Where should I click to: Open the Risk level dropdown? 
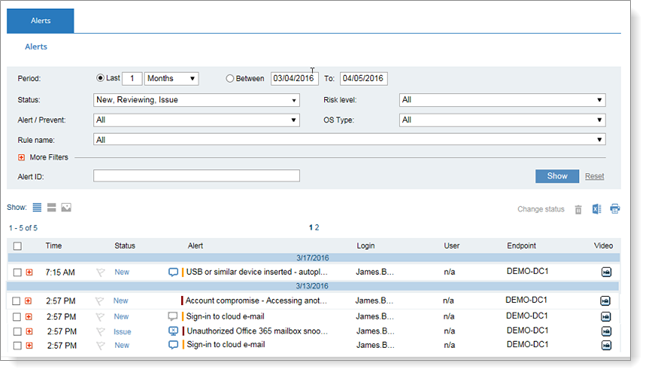[x=502, y=100]
